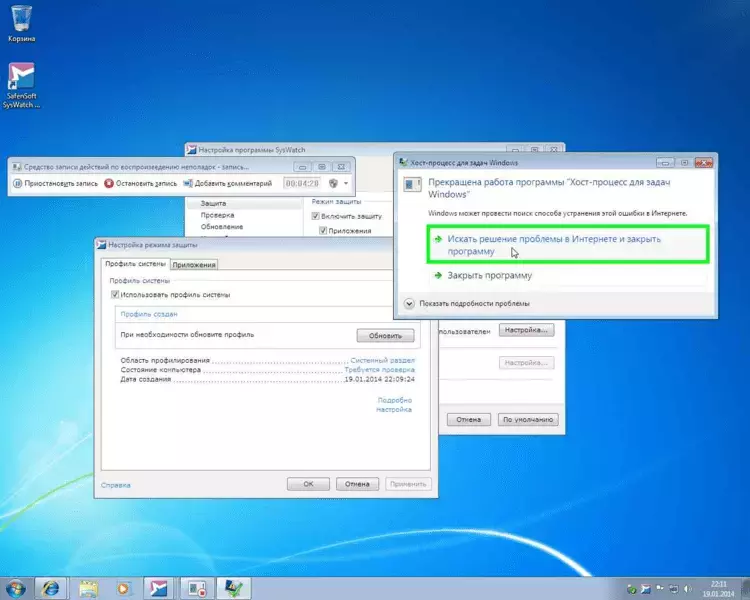Click the 'Обновить' profile button
750x600 pixels.
tap(385, 336)
